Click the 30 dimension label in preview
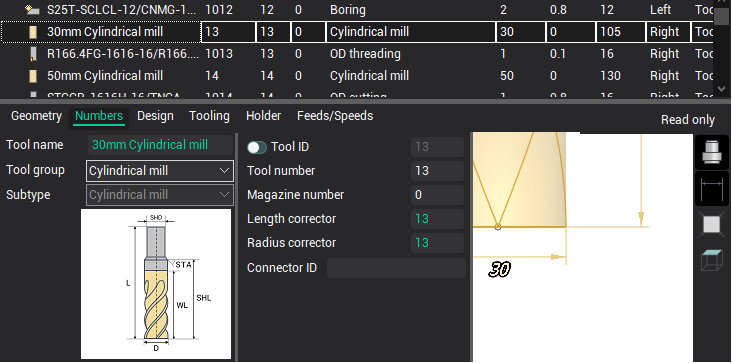Image resolution: width=732 pixels, height=363 pixels. point(499,269)
